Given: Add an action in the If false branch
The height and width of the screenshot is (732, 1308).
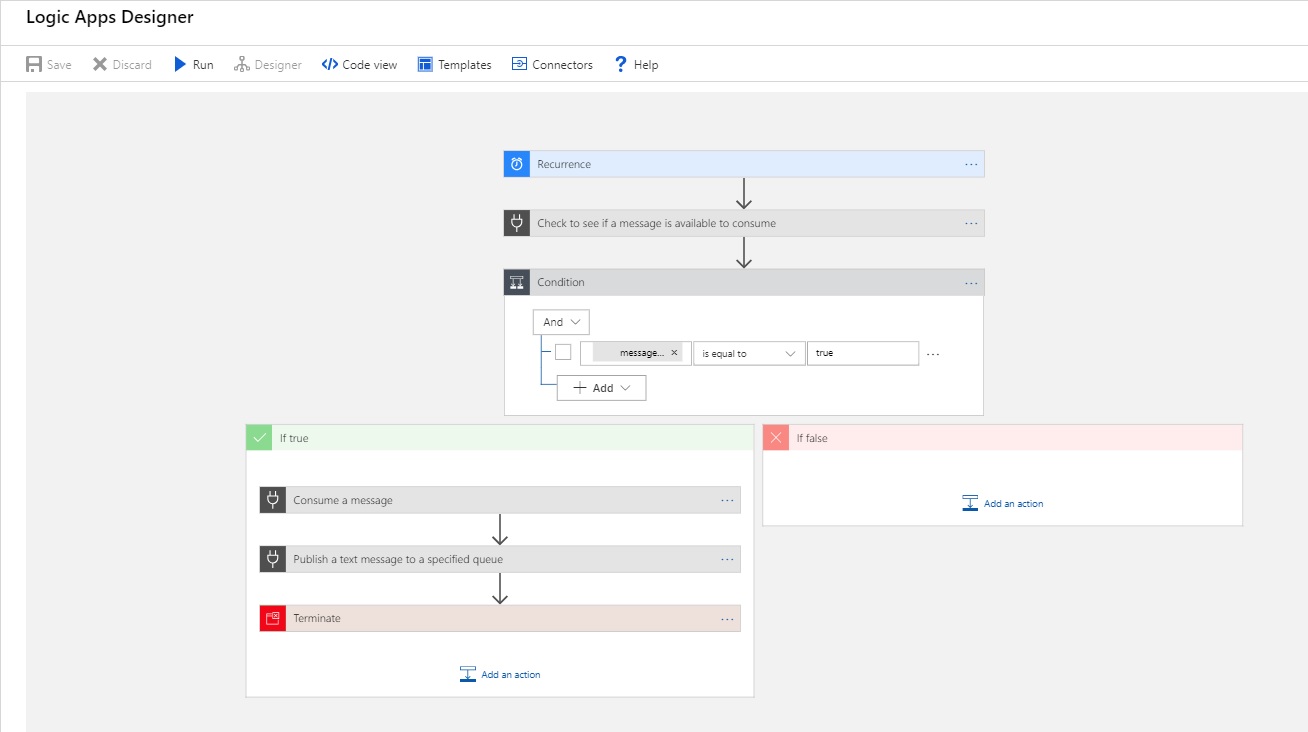Looking at the screenshot, I should (x=1003, y=503).
